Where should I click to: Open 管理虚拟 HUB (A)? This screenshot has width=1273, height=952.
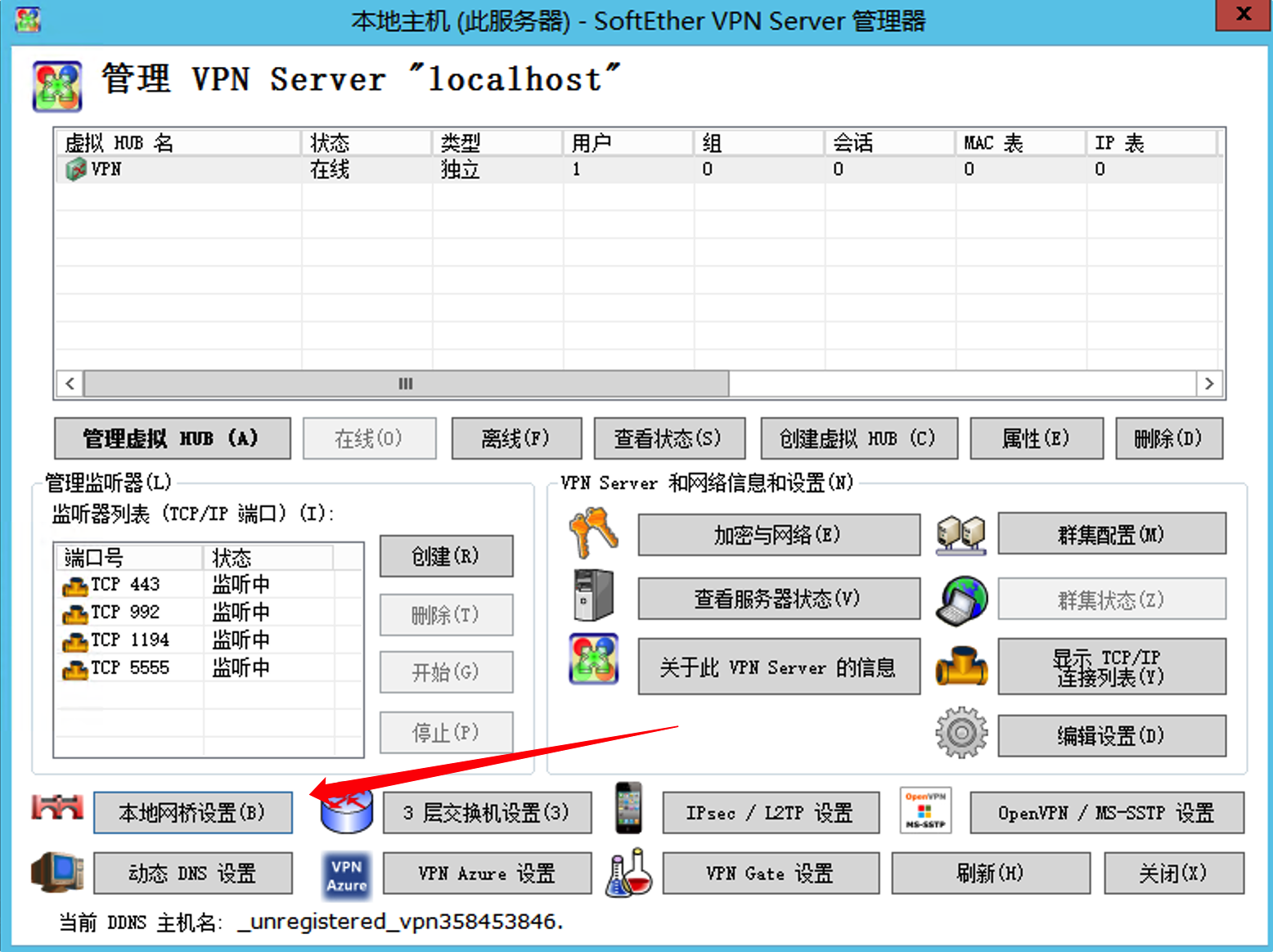(x=173, y=438)
